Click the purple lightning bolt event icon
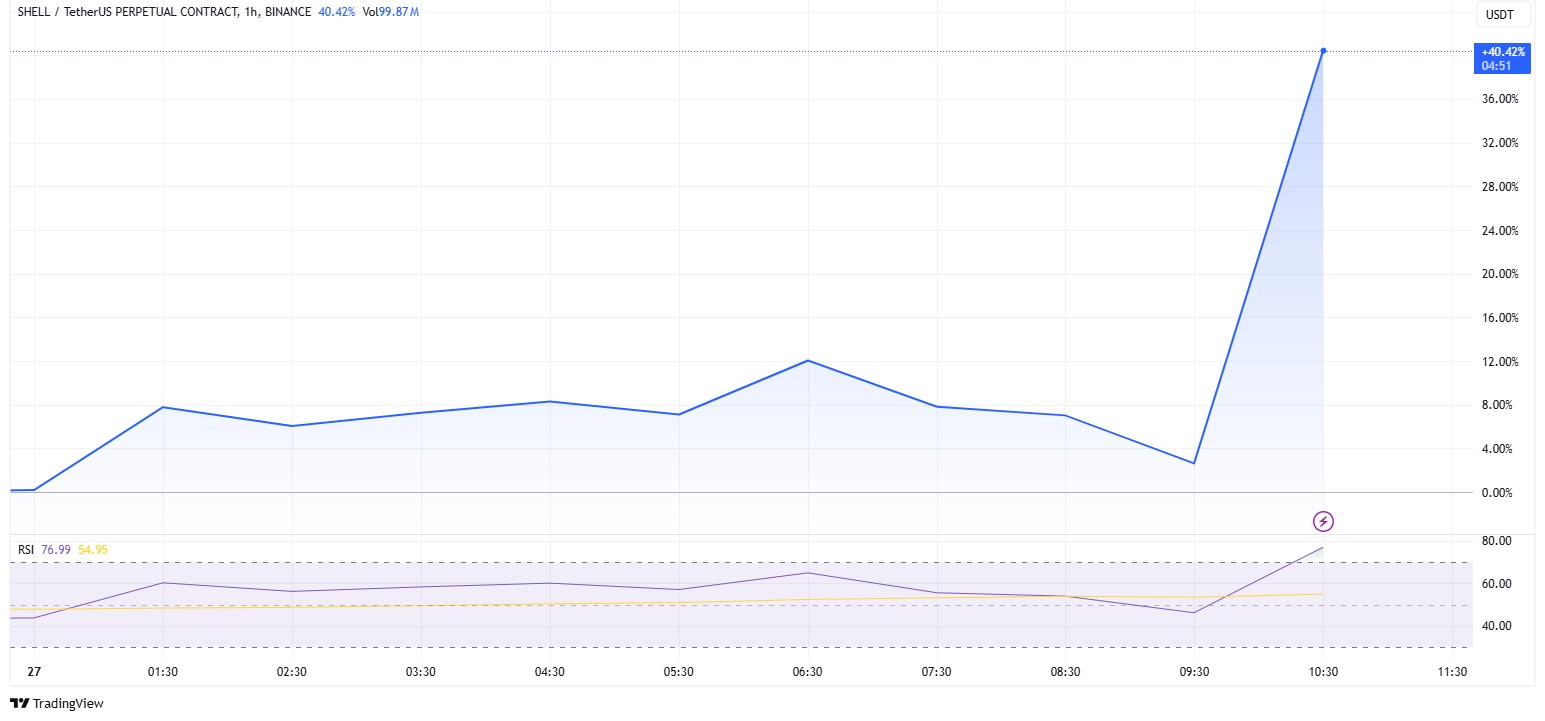Screen dimensions: 1545x721 1323,521
